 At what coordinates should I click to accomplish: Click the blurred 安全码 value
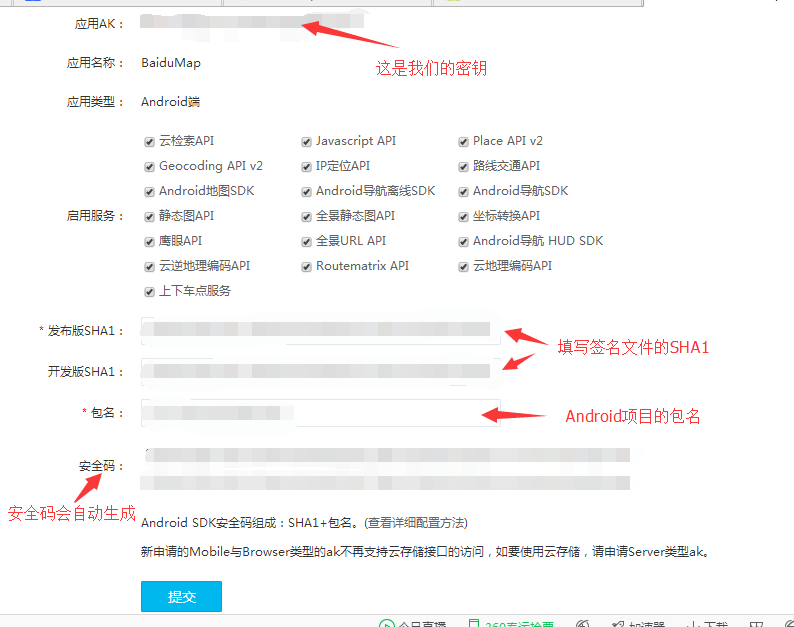coord(385,469)
